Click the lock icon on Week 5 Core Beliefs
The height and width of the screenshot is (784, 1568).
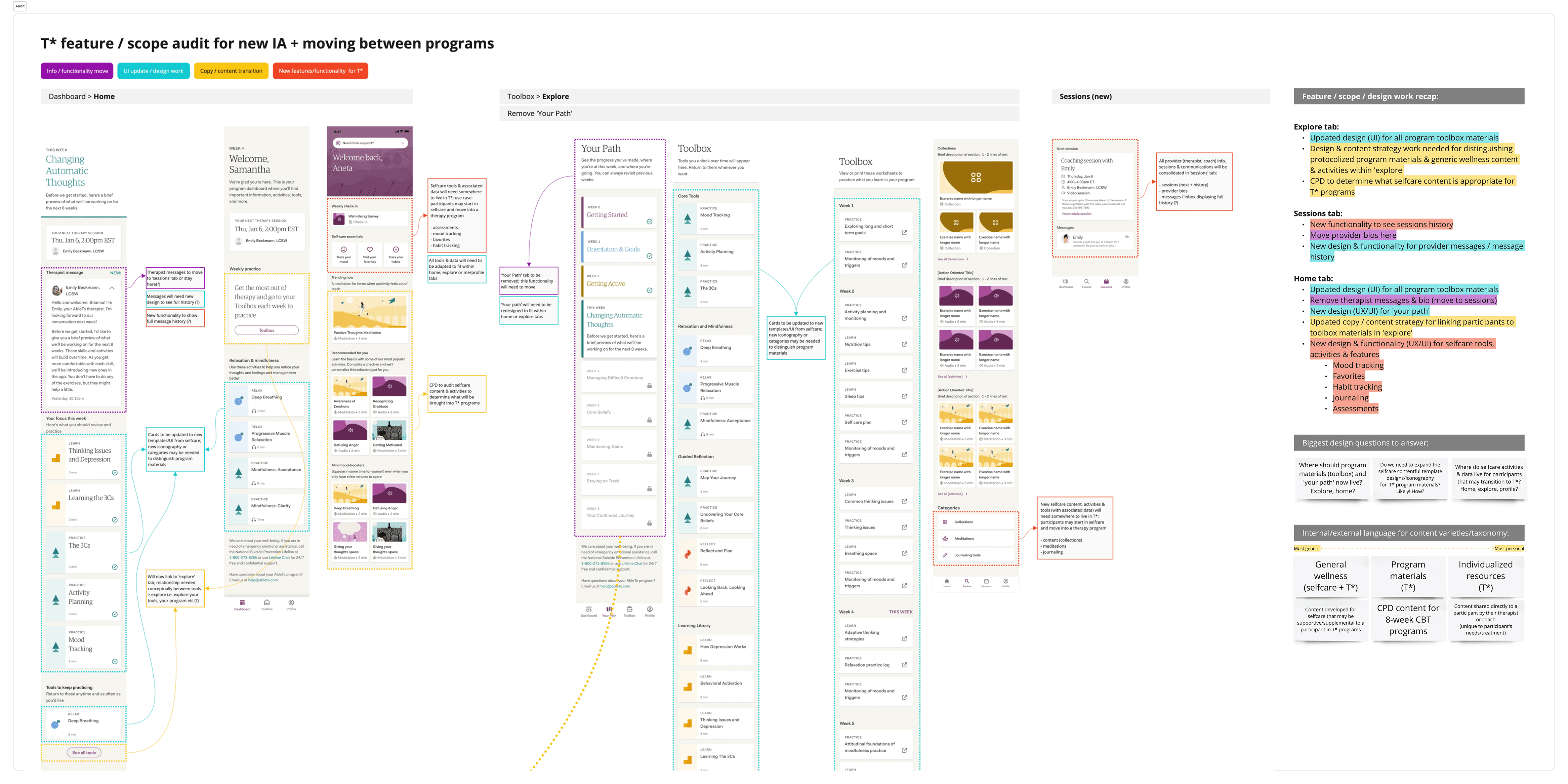coord(650,420)
